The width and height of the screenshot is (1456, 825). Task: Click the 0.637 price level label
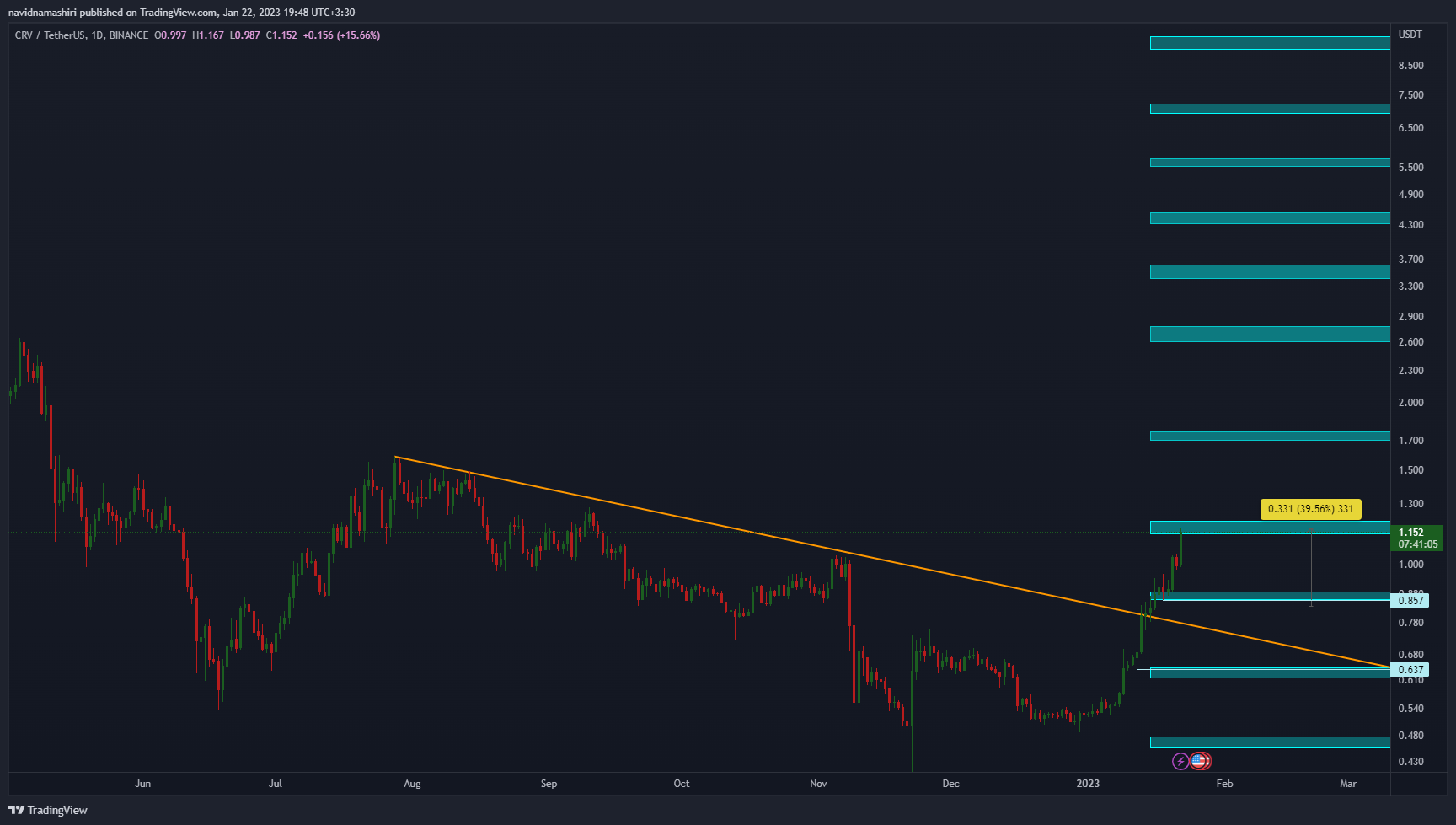(1410, 669)
